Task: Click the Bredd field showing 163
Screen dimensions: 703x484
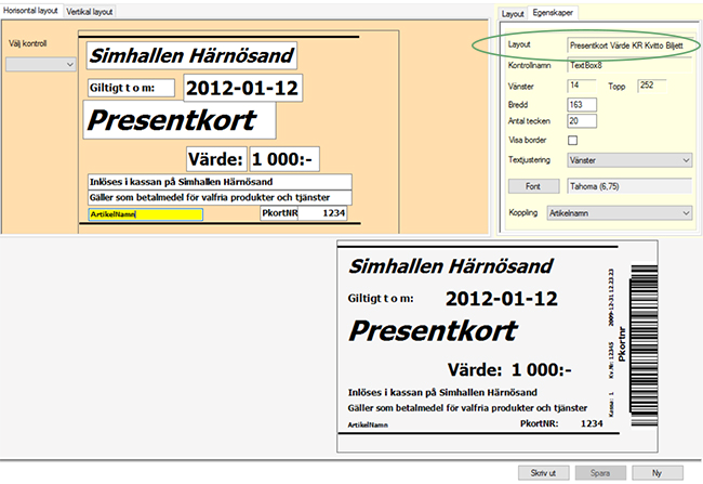Action: (582, 105)
